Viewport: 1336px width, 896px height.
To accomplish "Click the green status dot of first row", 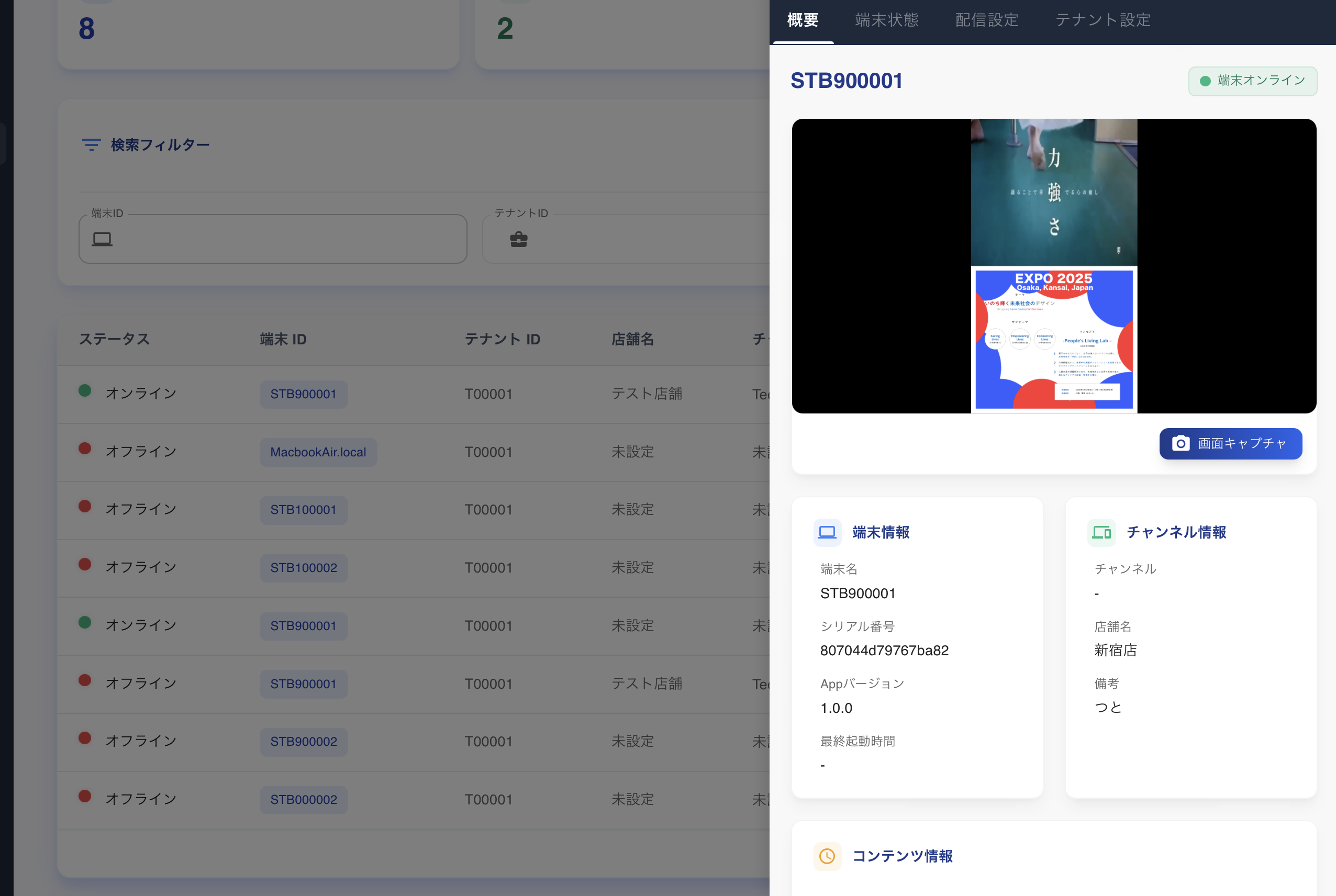I will point(85,391).
